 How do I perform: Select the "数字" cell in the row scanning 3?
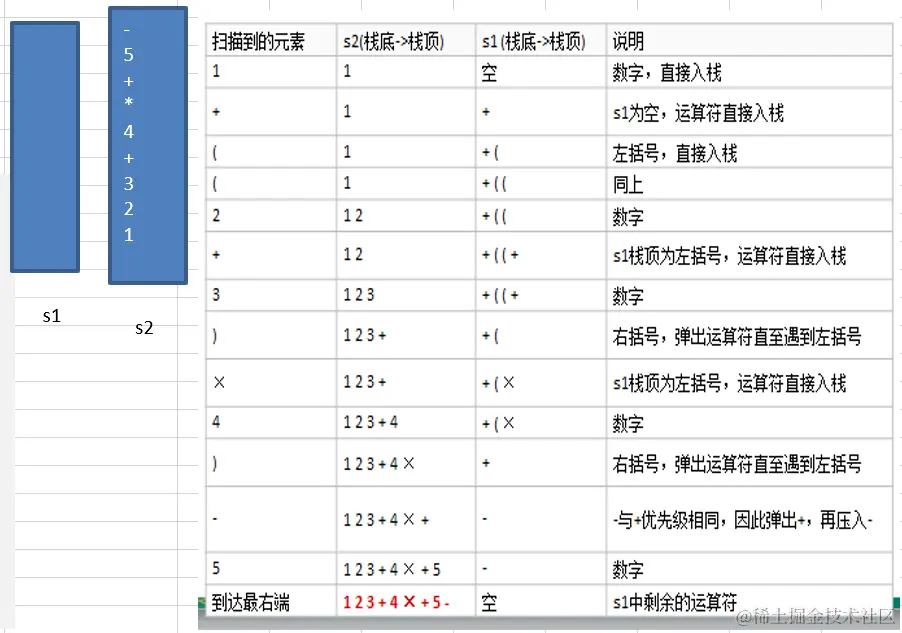coord(749,295)
